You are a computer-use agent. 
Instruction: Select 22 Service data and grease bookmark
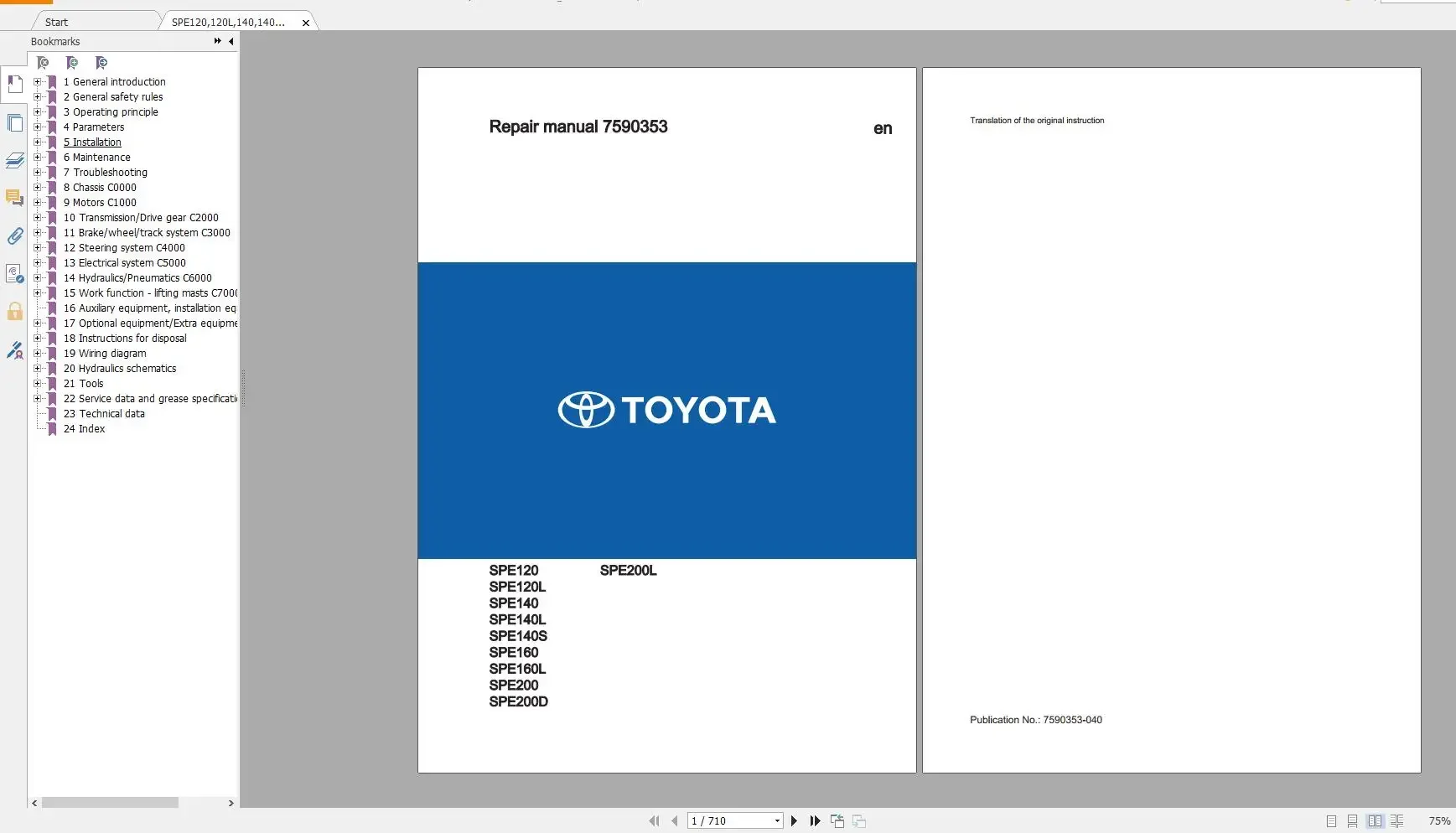pos(150,399)
